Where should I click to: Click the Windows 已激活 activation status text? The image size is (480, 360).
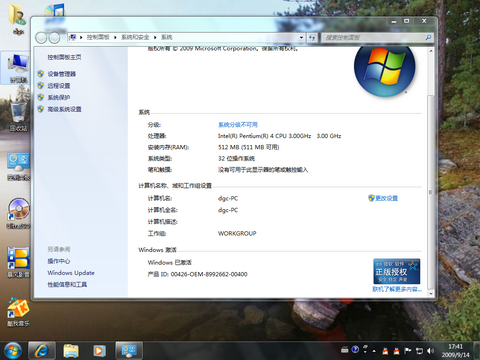coord(170,263)
